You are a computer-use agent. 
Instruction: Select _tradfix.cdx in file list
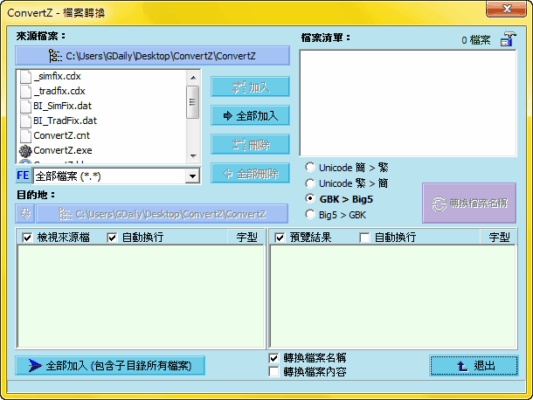(x=59, y=91)
